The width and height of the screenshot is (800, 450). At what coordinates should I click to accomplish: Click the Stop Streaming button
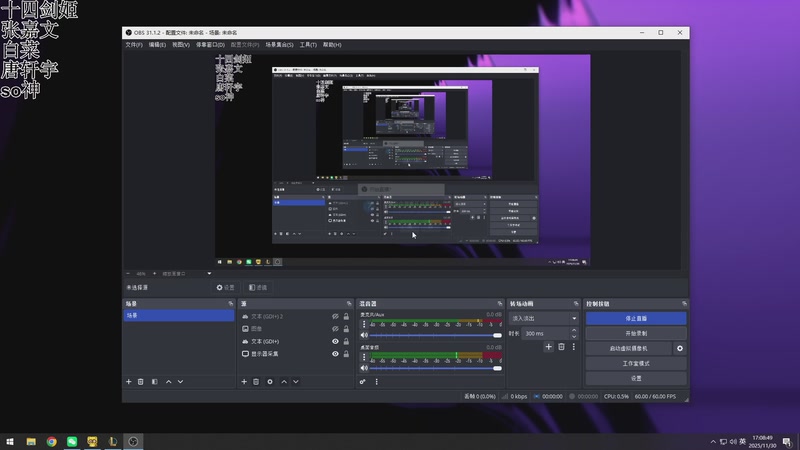(636, 318)
